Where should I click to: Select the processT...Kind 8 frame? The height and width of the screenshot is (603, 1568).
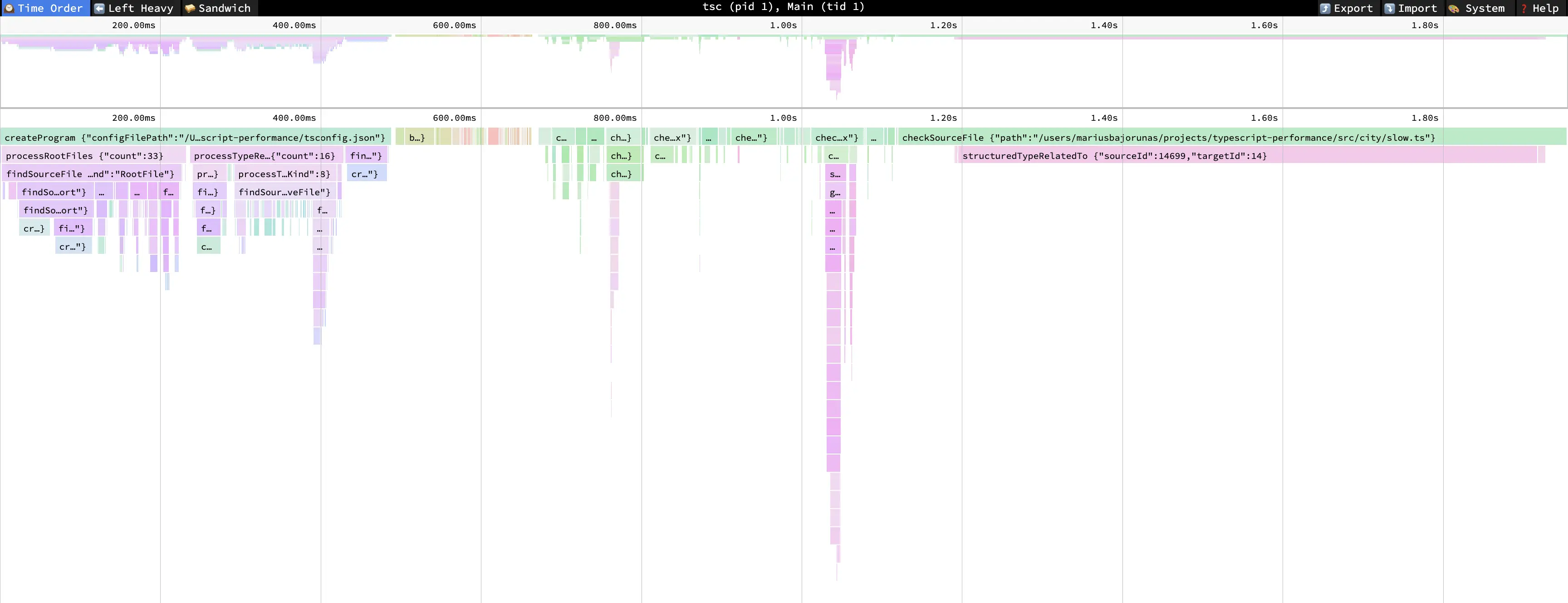[x=284, y=173]
